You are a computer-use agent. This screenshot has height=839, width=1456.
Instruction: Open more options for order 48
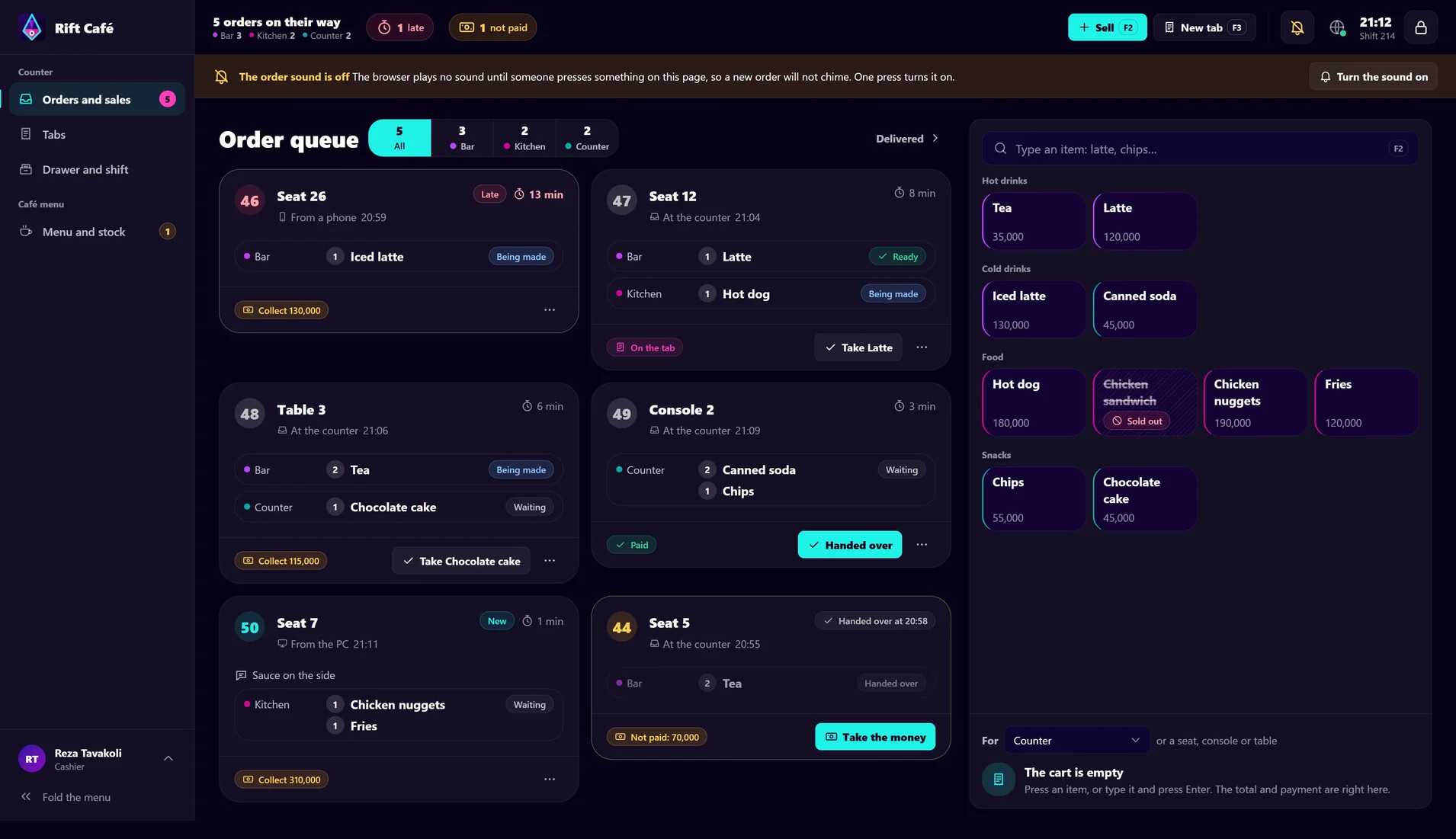click(x=550, y=561)
